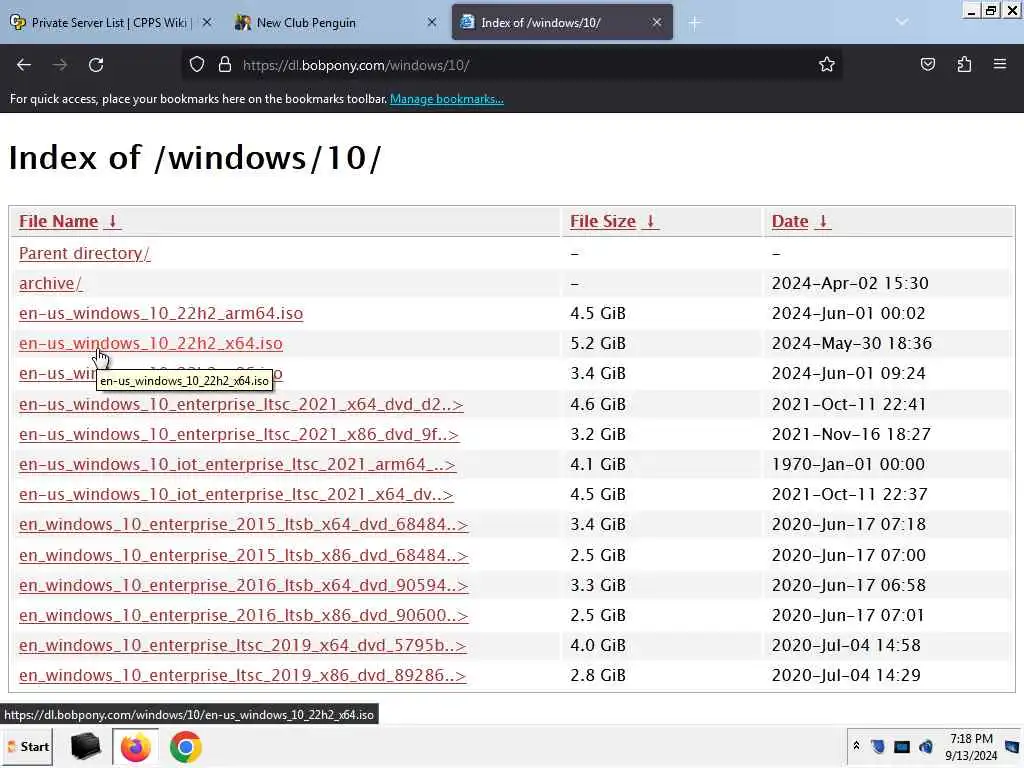Open the archive/ folder link

click(50, 283)
